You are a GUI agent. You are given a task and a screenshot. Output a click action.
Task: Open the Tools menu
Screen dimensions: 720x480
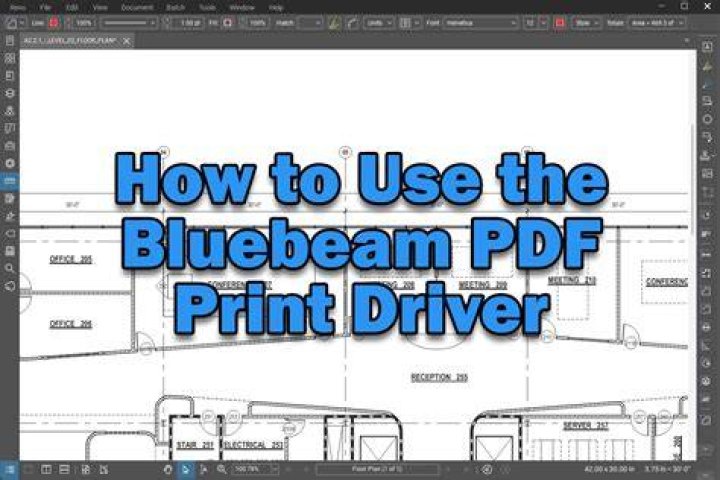(x=208, y=7)
